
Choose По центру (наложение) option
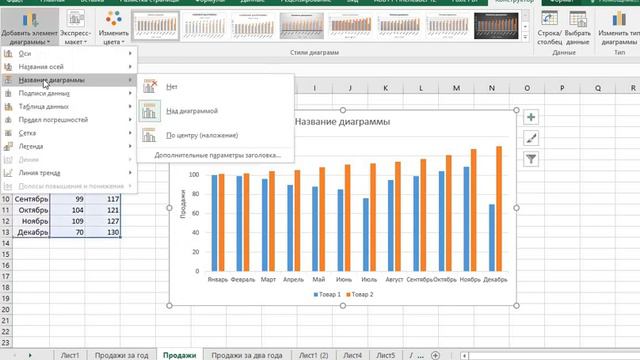pos(215,135)
